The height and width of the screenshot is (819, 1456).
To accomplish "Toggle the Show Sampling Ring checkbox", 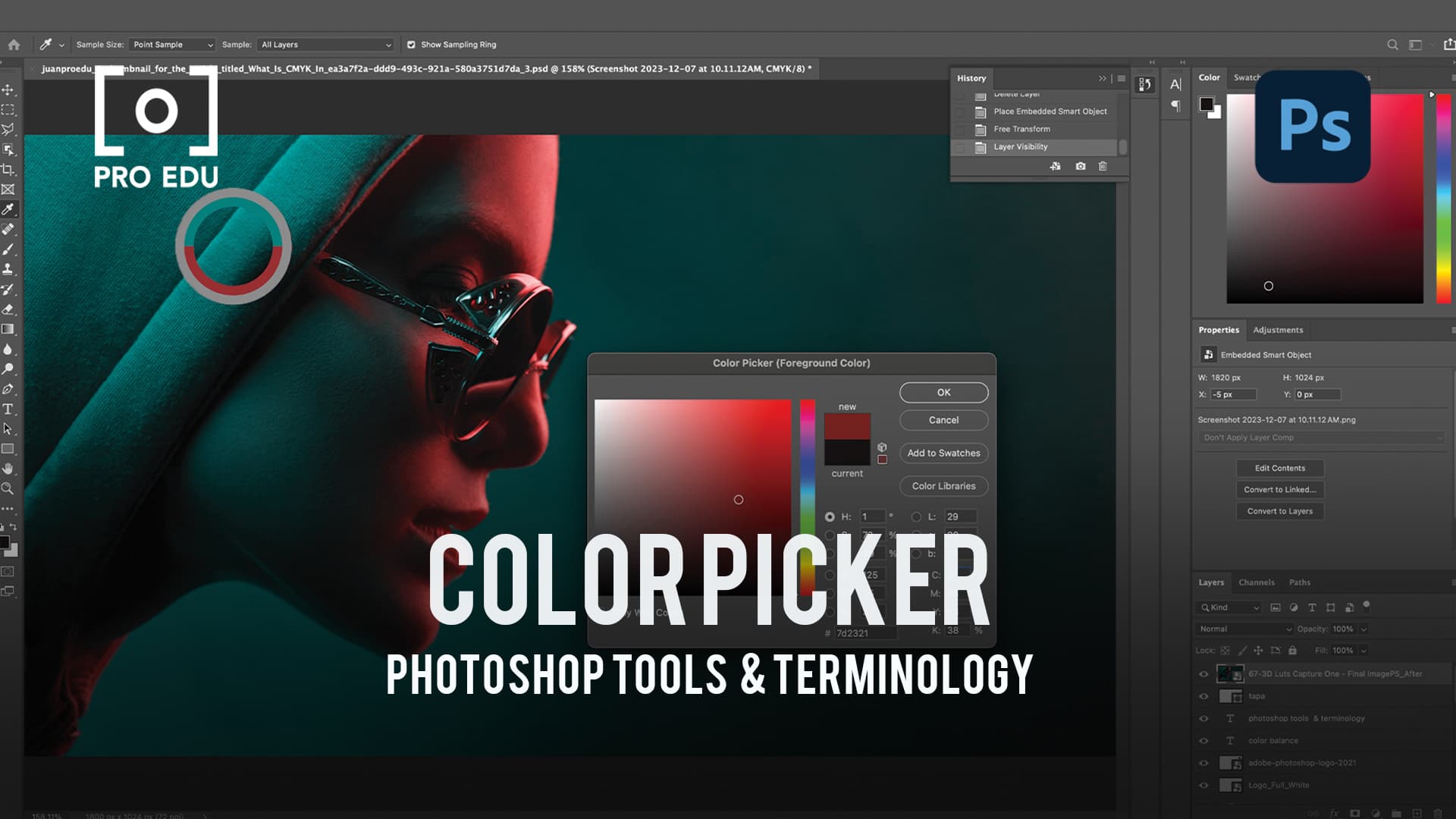I will [411, 45].
